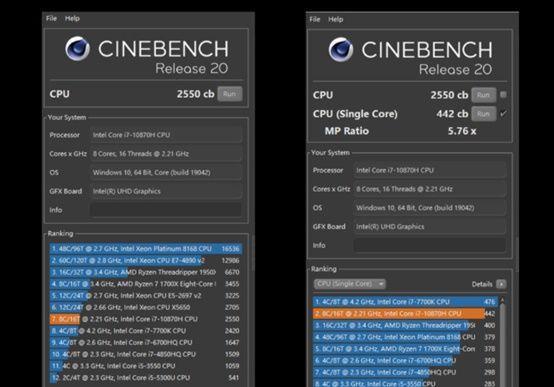The height and width of the screenshot is (387, 554).
Task: Click Cores x GHz field in left window
Action: click(x=166, y=154)
